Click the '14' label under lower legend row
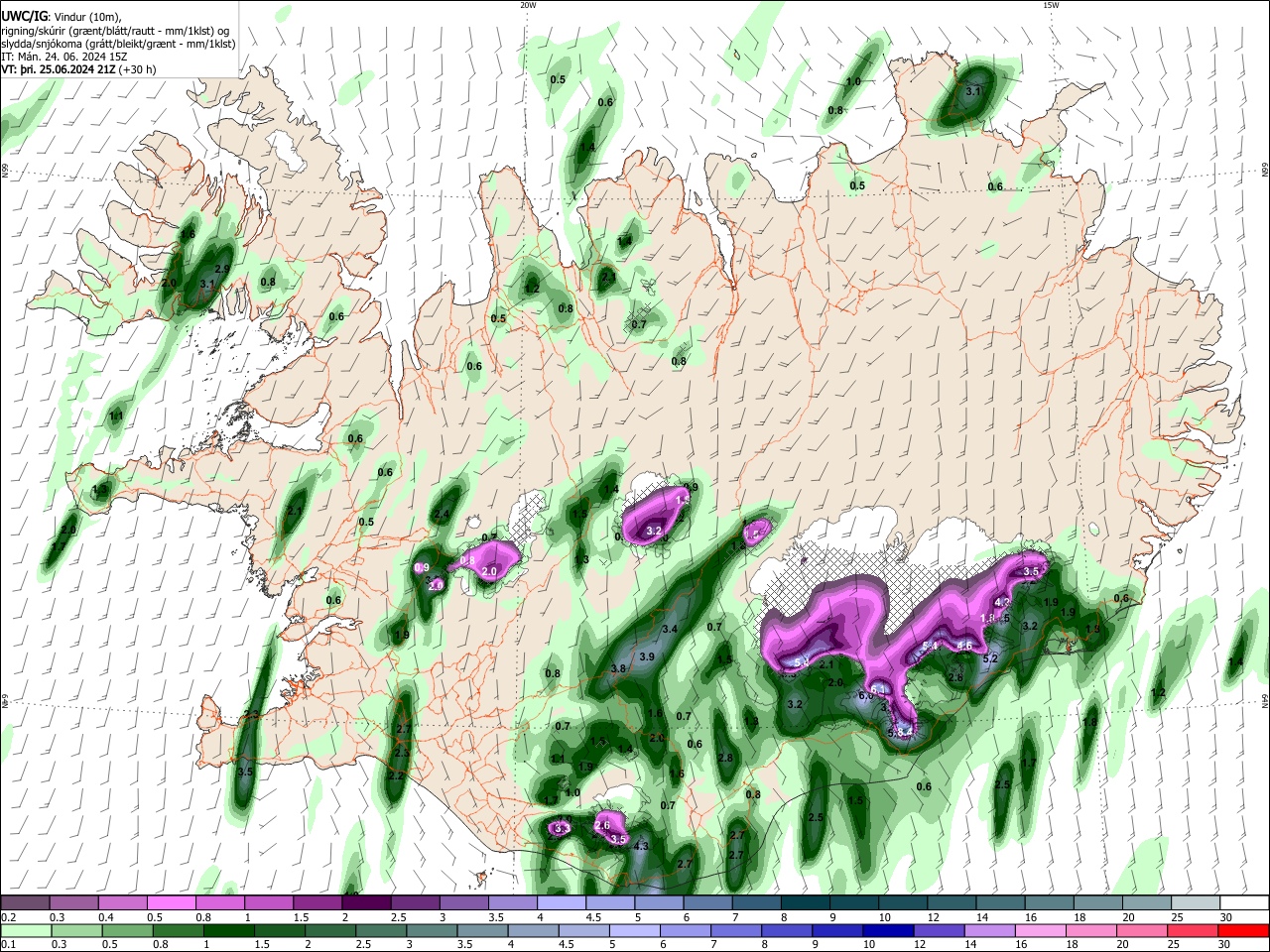 pos(970,944)
